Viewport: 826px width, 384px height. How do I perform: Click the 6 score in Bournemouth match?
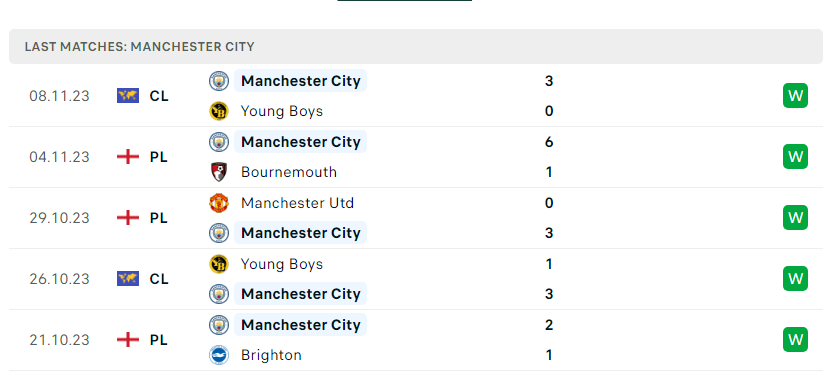549,142
